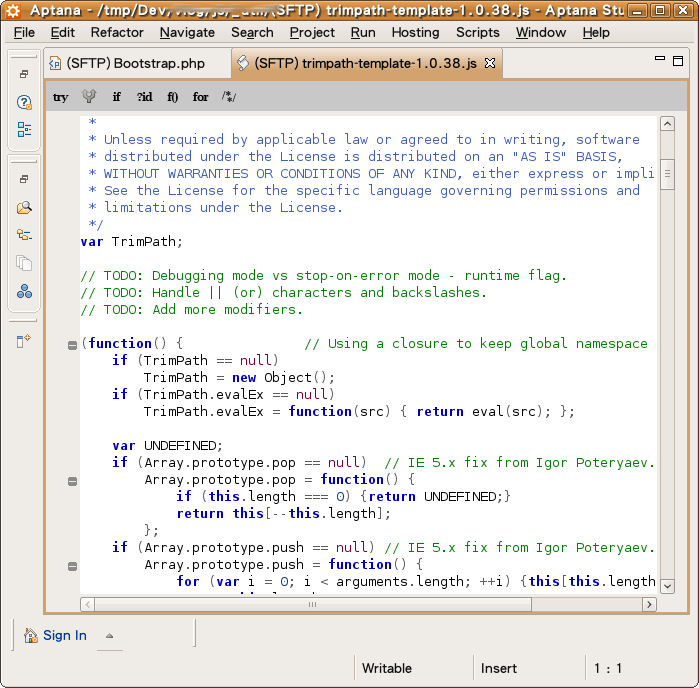Open the outline view icon in sidebar
This screenshot has height=688, width=699.
(24, 130)
